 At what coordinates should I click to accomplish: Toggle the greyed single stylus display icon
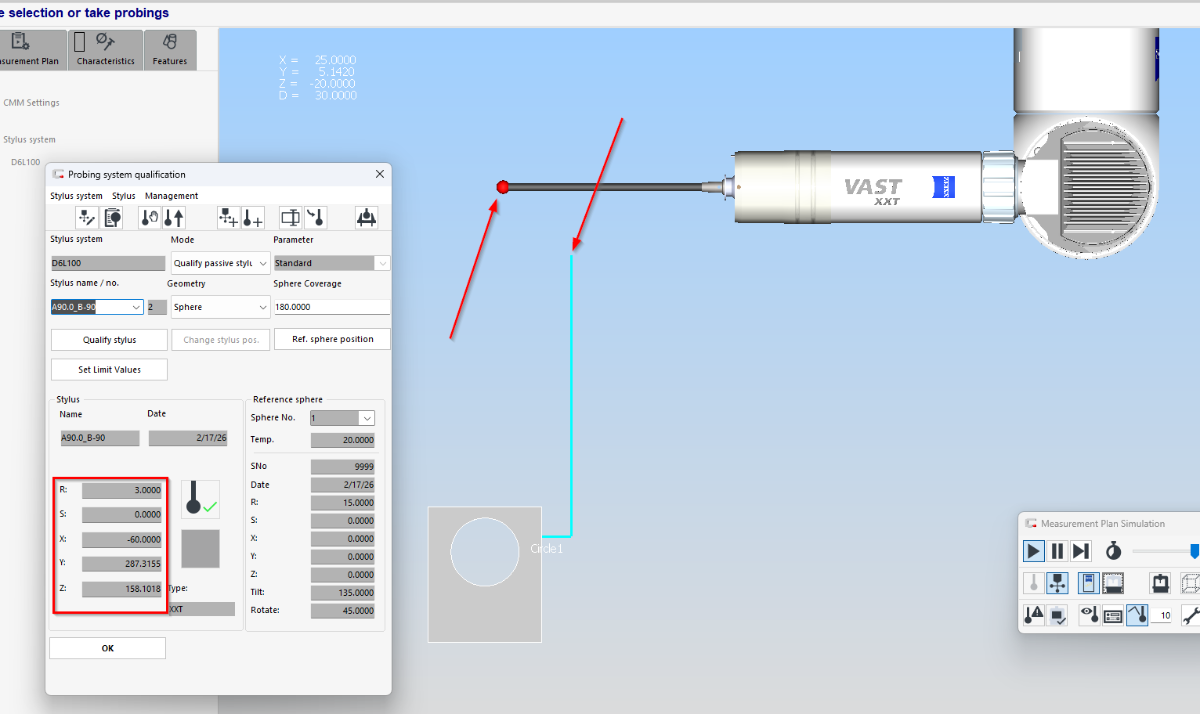(x=1034, y=583)
